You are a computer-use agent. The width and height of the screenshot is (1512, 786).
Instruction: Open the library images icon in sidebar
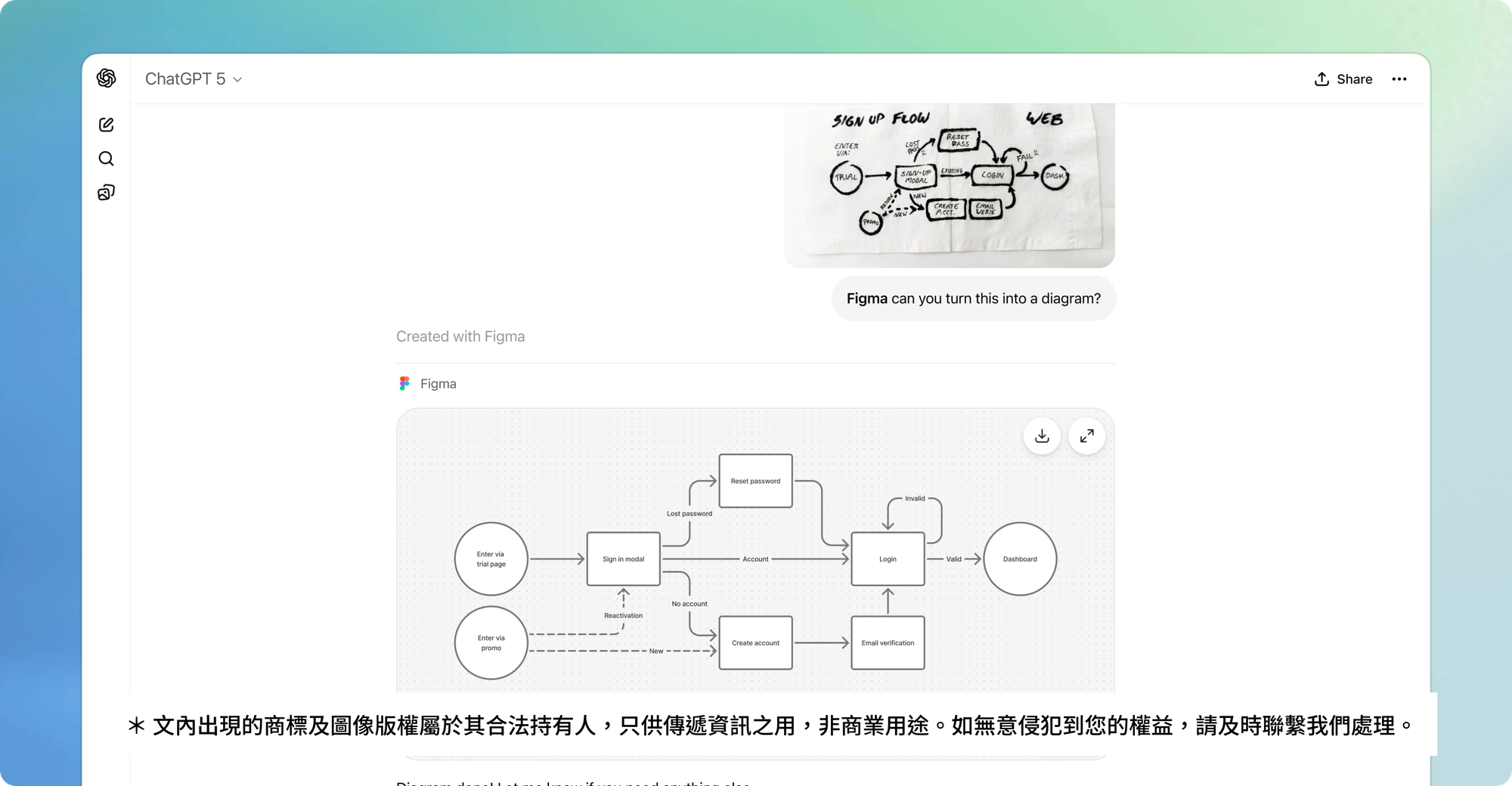(107, 193)
